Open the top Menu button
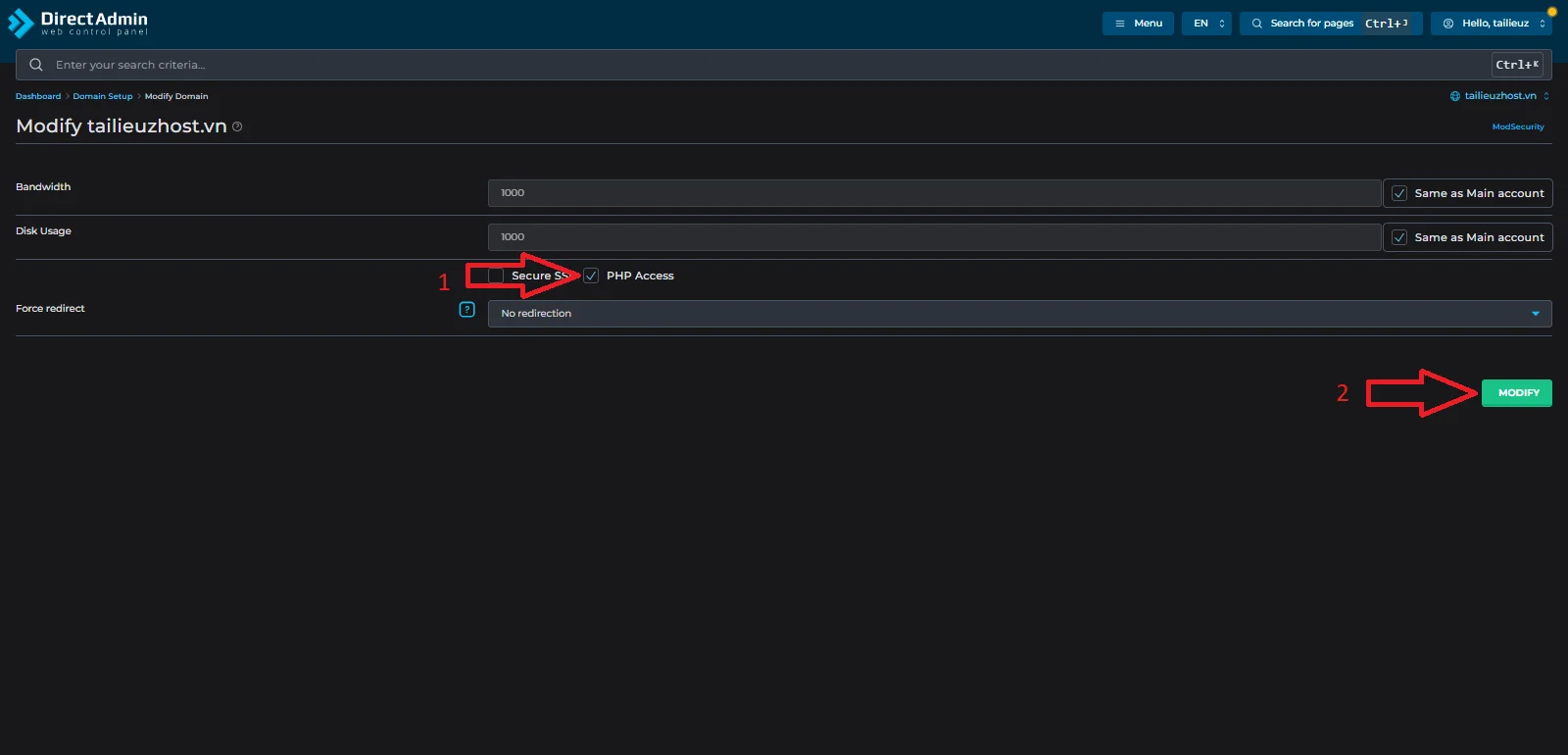 coord(1138,24)
